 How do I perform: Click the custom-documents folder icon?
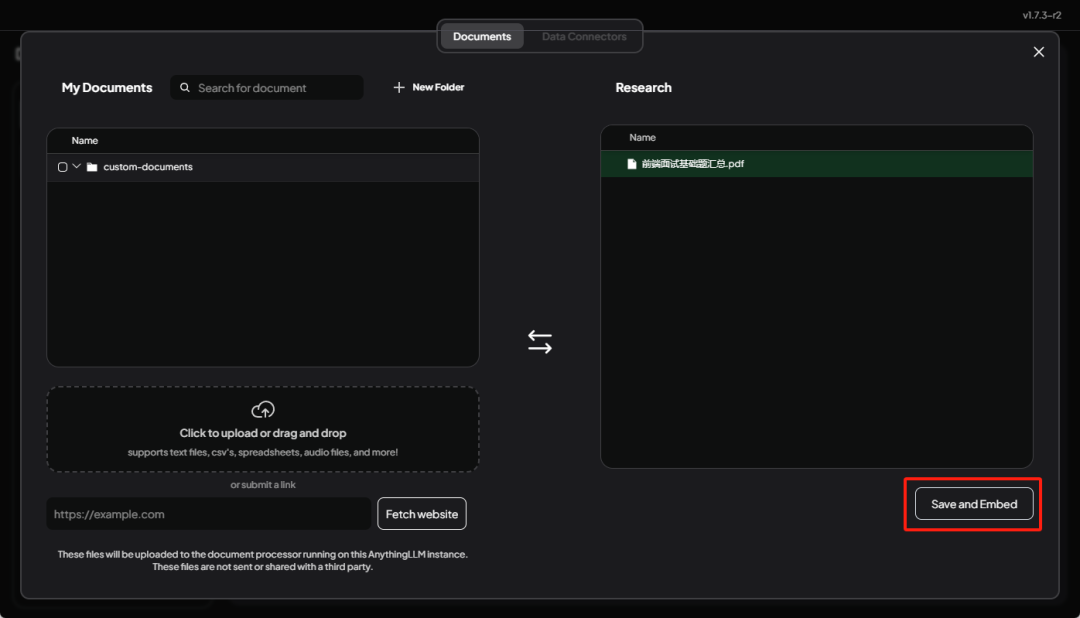[92, 167]
